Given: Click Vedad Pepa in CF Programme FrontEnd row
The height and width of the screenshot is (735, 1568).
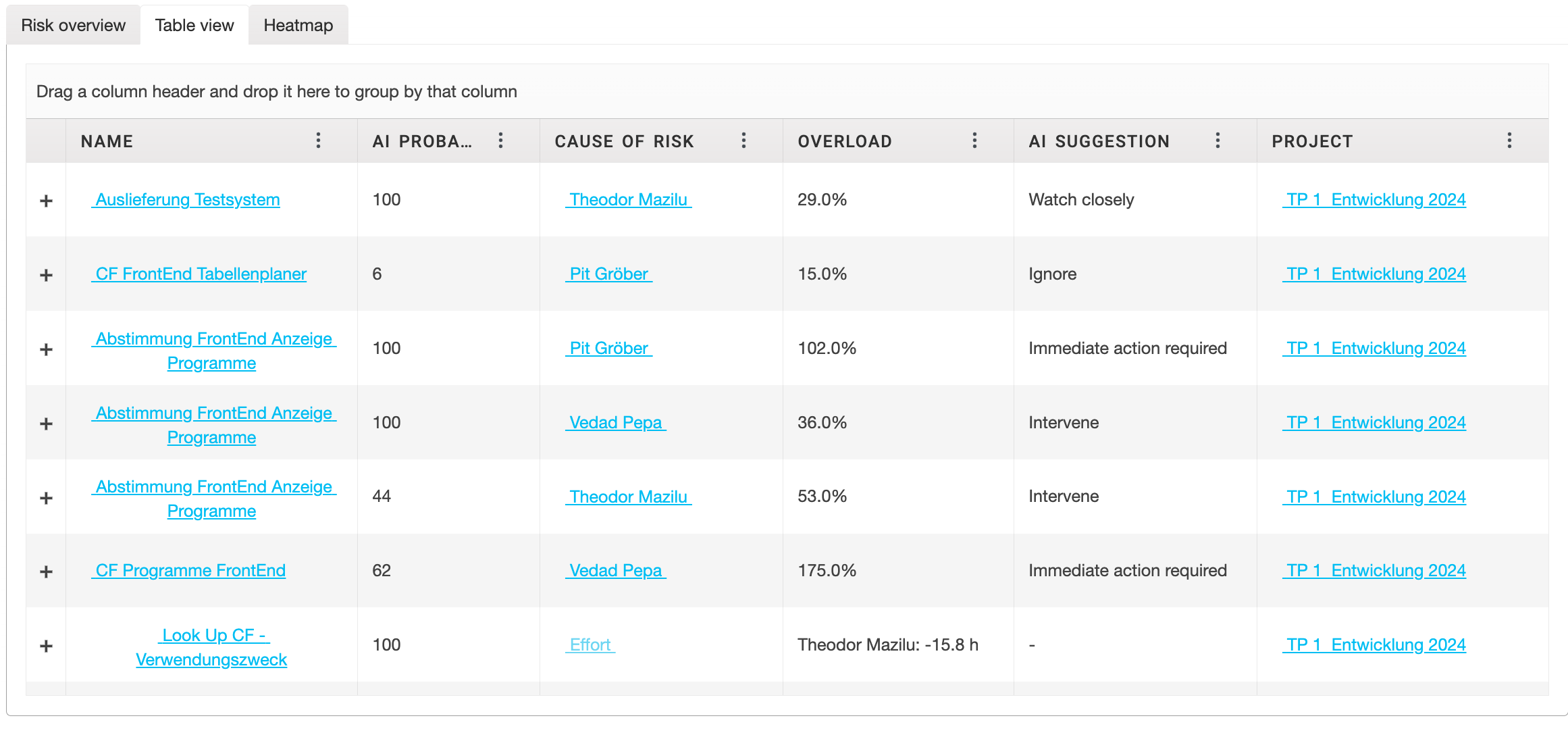Looking at the screenshot, I should [616, 571].
